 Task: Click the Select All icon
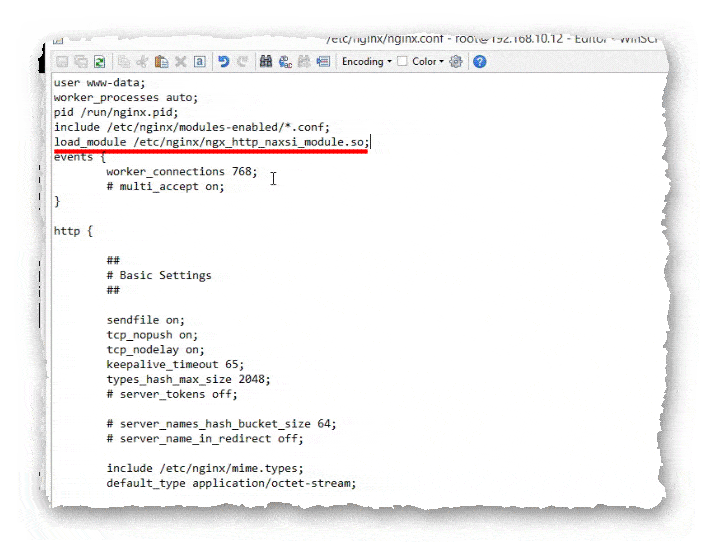coord(200,61)
